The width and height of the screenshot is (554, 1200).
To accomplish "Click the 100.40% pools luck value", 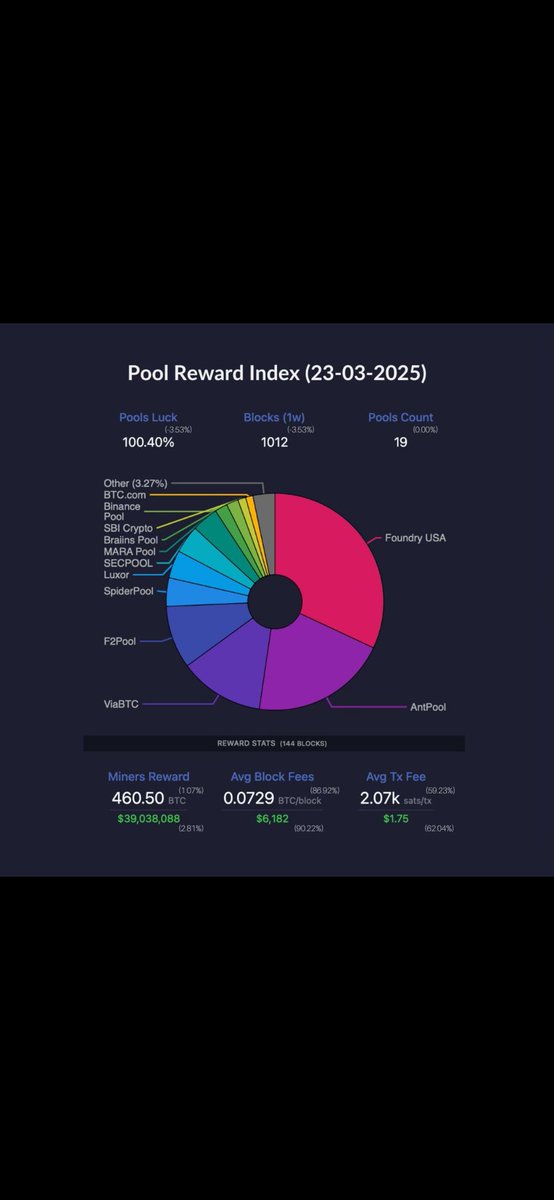I will pyautogui.click(x=148, y=441).
